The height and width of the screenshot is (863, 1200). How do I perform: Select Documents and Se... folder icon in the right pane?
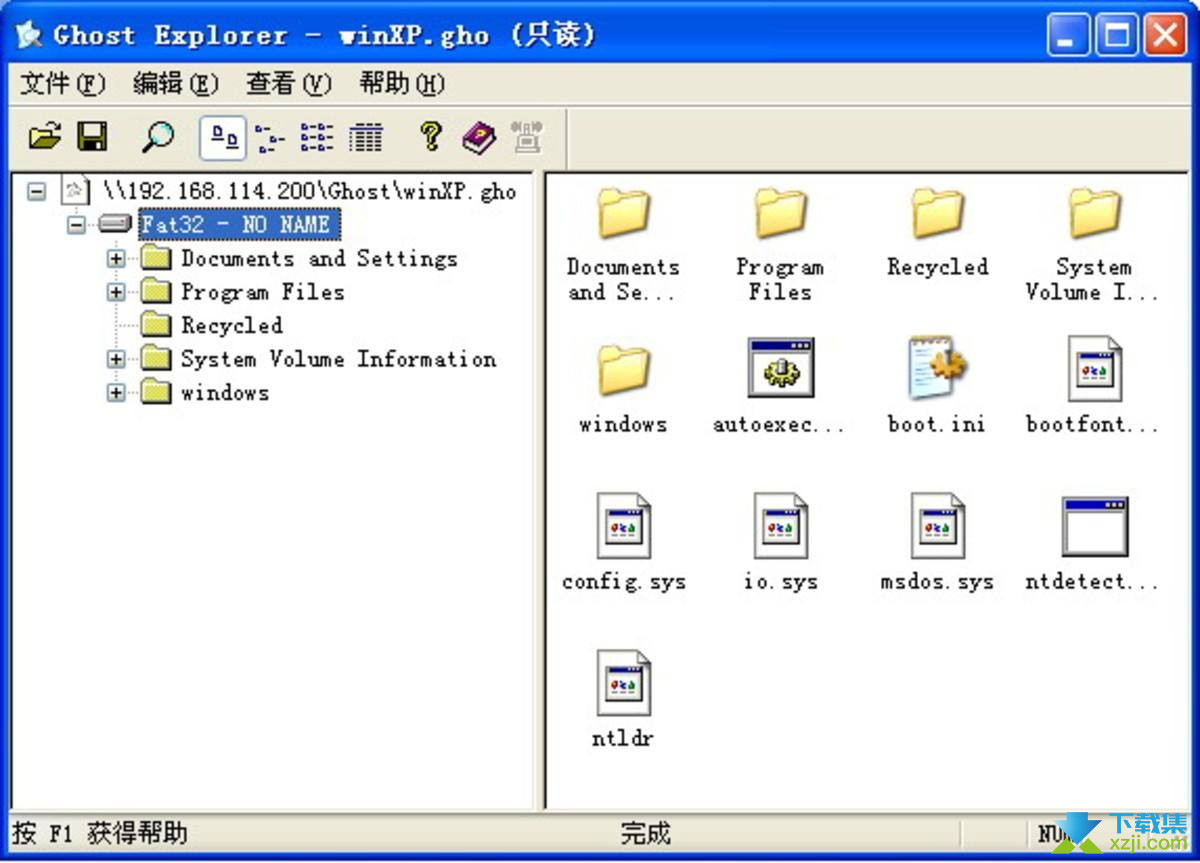[623, 213]
